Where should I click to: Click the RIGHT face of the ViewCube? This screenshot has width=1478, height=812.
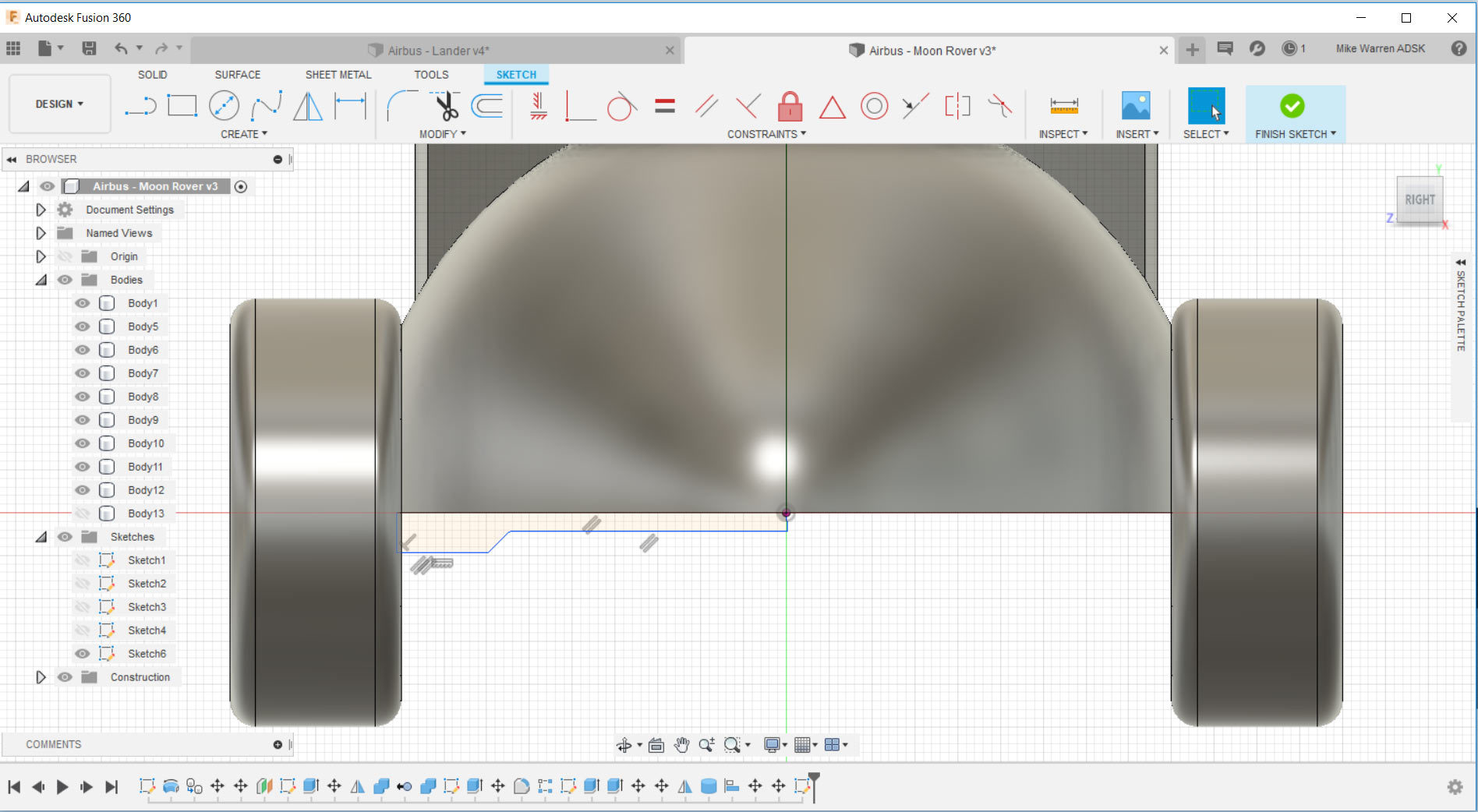[1420, 199]
